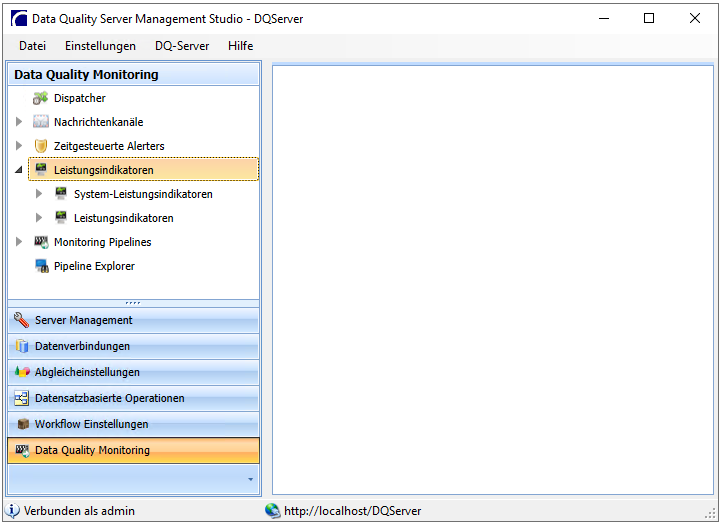Click the window resize grip in corner
The image size is (720, 525).
710,514
